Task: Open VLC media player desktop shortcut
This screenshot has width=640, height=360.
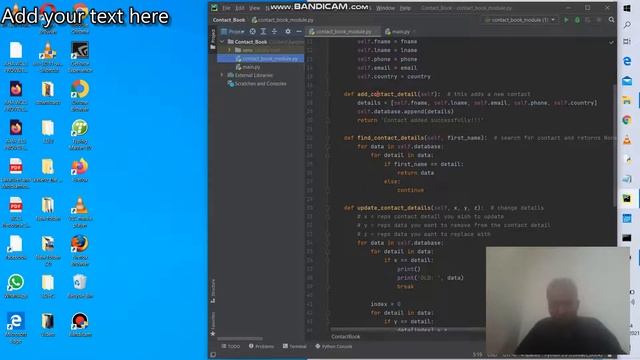Action: point(80,211)
